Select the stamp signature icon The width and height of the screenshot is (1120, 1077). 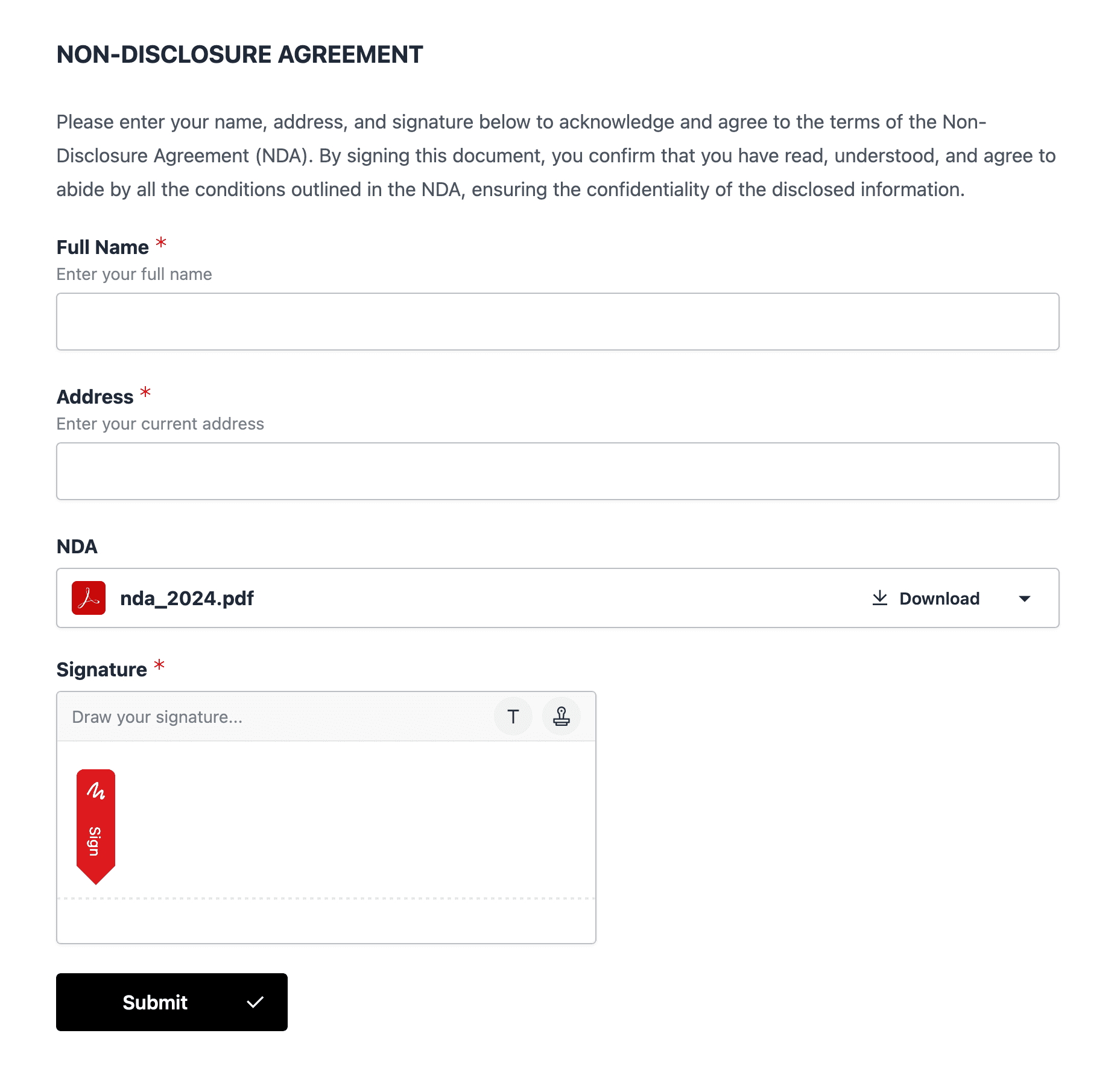pos(561,717)
